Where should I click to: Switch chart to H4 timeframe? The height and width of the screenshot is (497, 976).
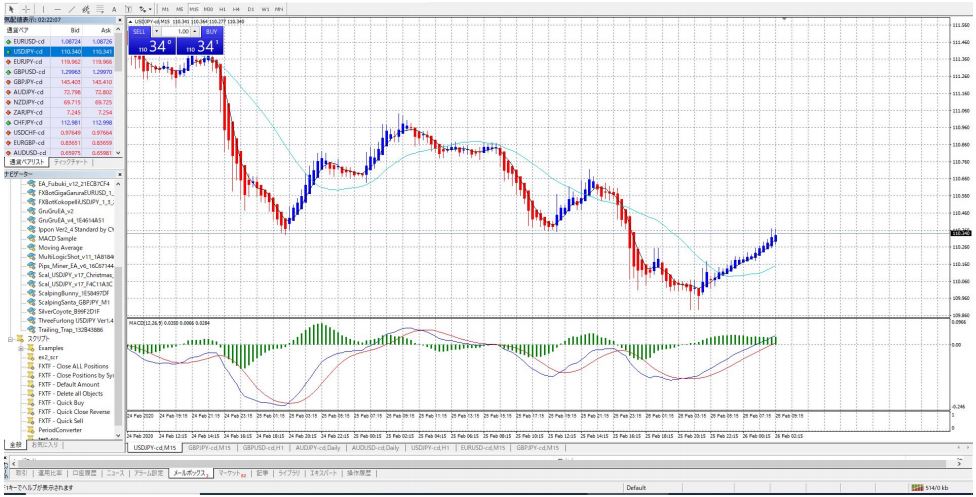click(x=237, y=9)
